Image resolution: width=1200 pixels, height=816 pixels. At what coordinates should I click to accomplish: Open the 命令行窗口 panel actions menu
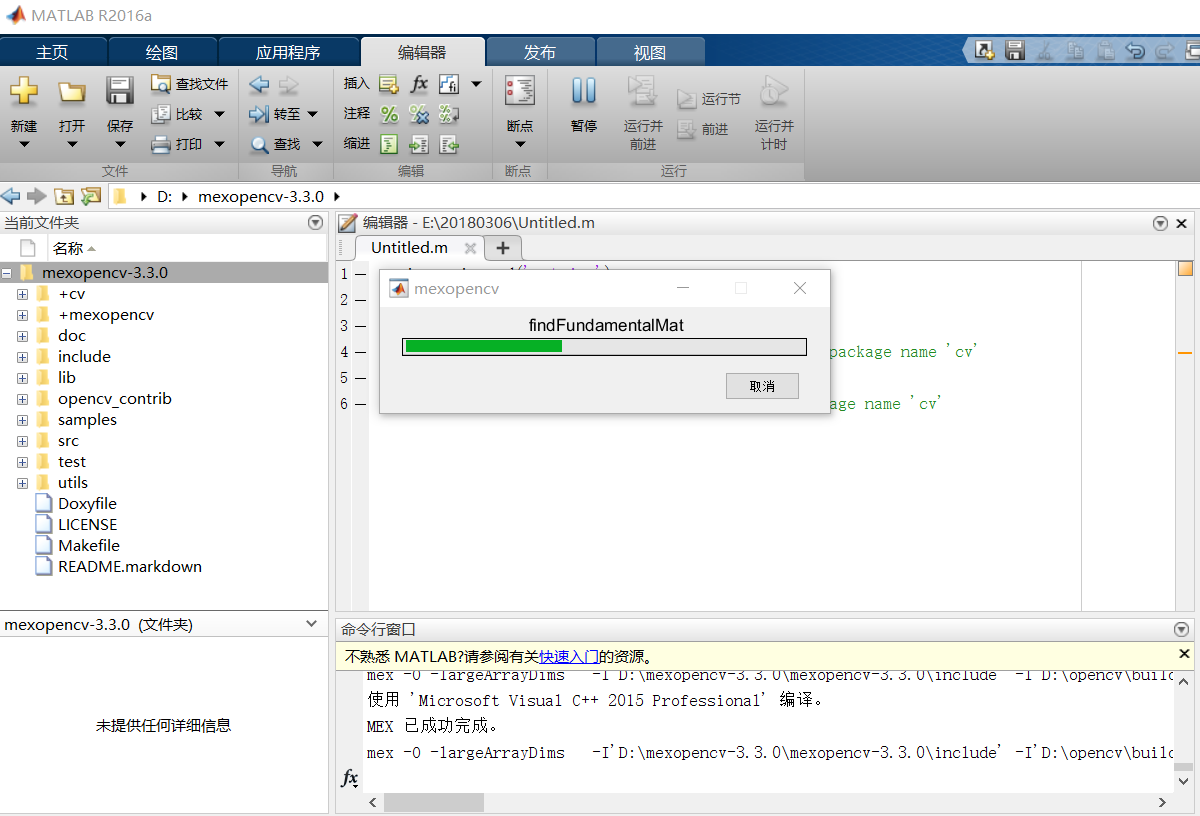coord(1182,629)
